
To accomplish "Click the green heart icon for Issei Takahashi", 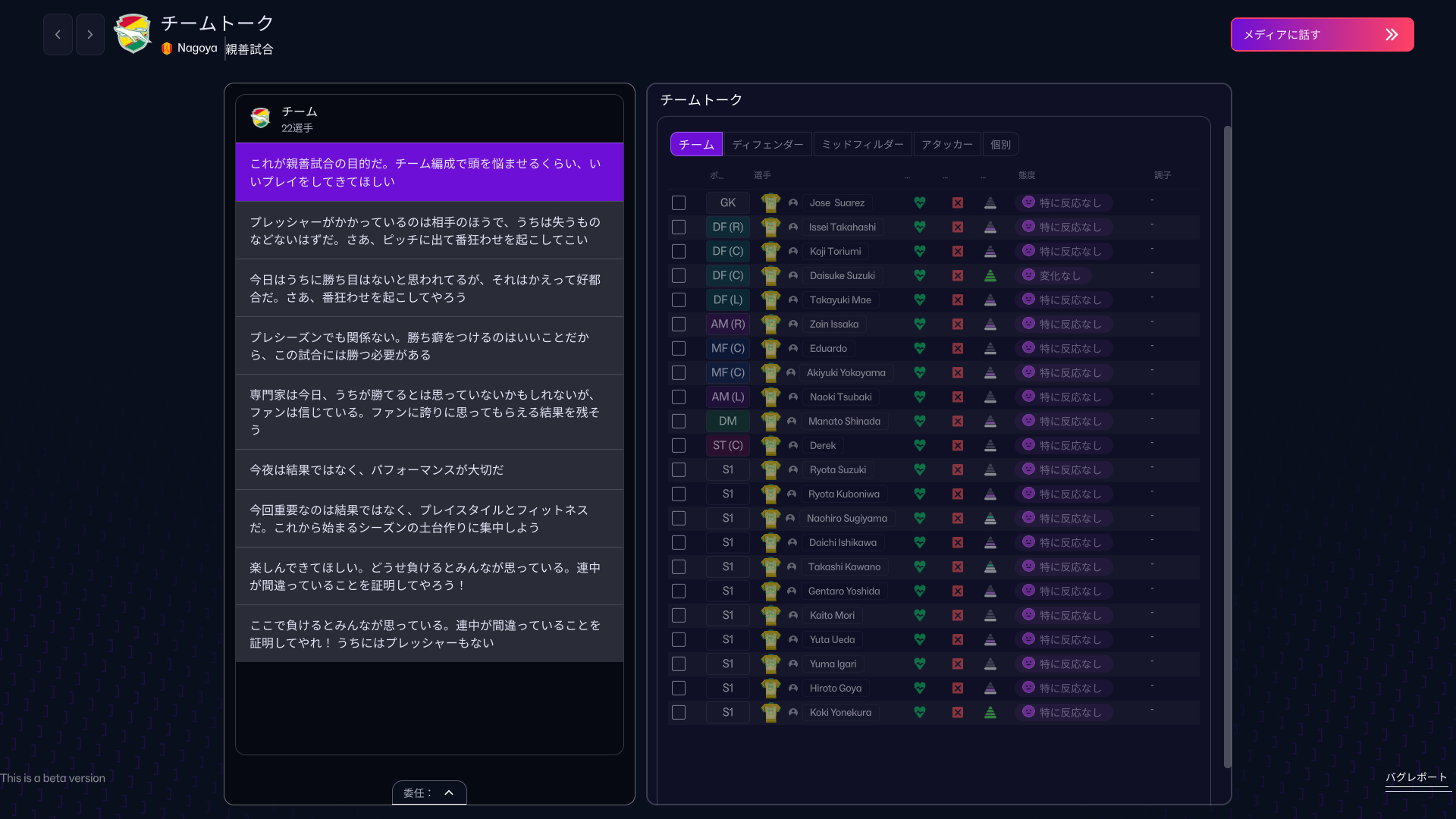I will (x=920, y=227).
